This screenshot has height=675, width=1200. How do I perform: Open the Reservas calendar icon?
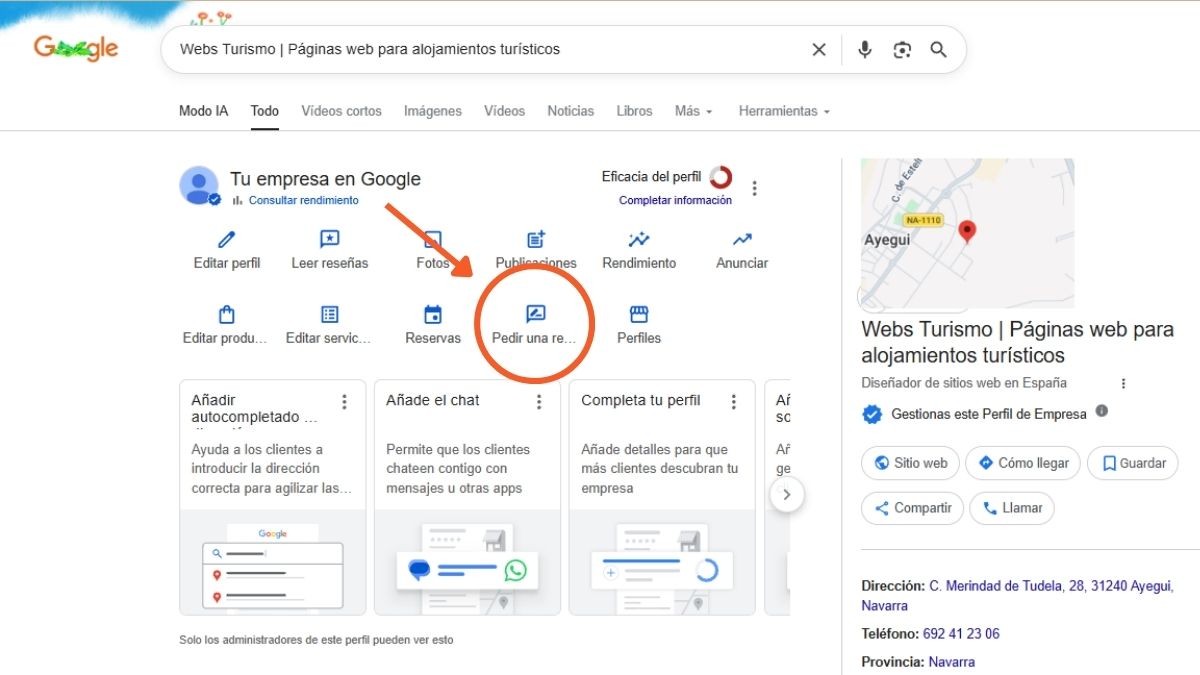(x=432, y=315)
